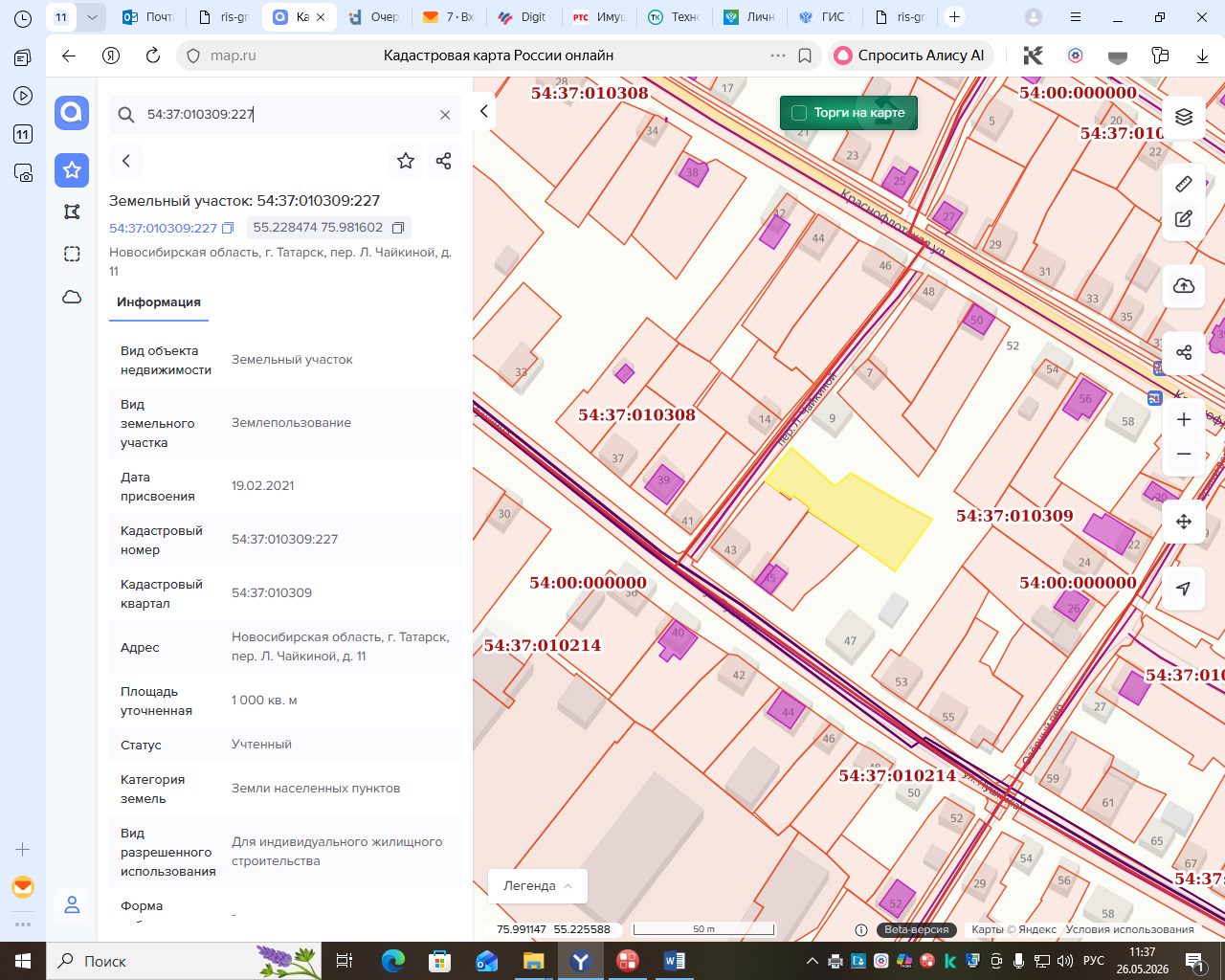Open browser tab list dropdown

click(92, 17)
